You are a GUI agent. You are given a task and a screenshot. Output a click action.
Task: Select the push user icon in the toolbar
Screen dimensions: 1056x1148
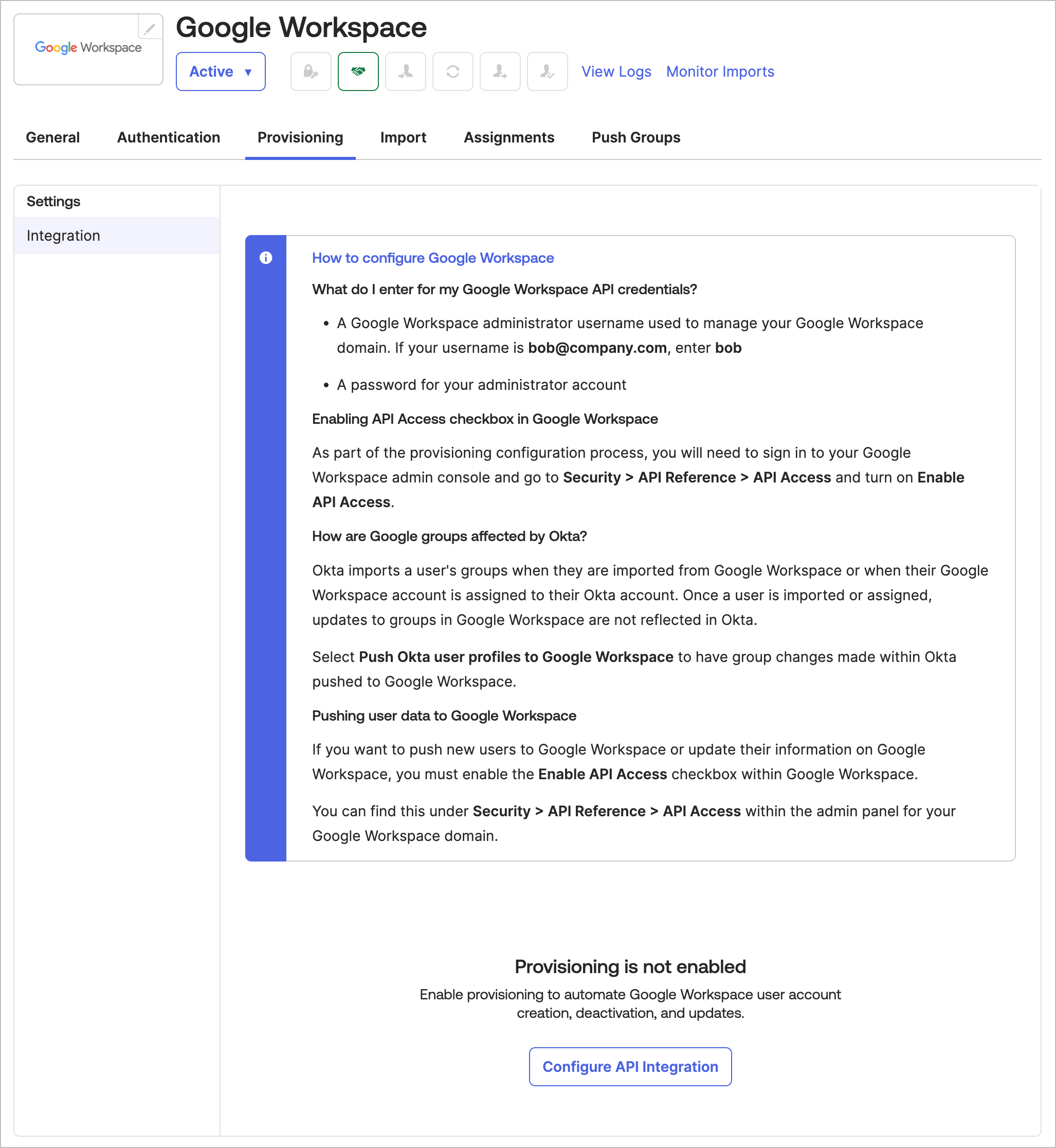[499, 71]
